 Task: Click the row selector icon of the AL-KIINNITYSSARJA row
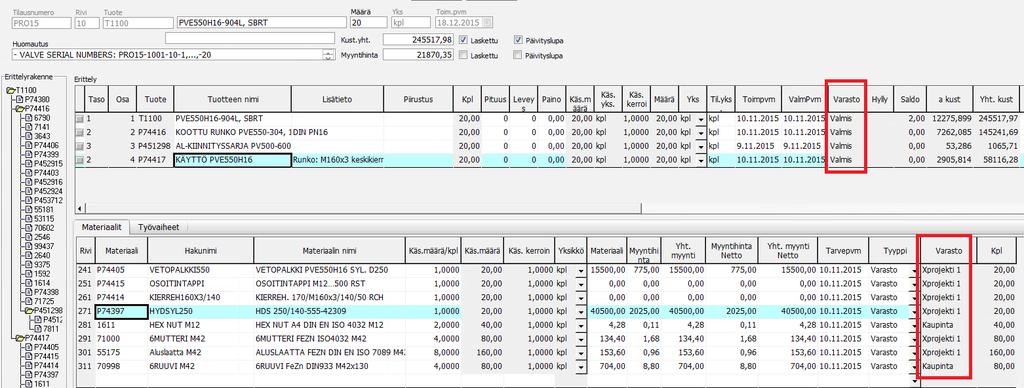[80, 146]
